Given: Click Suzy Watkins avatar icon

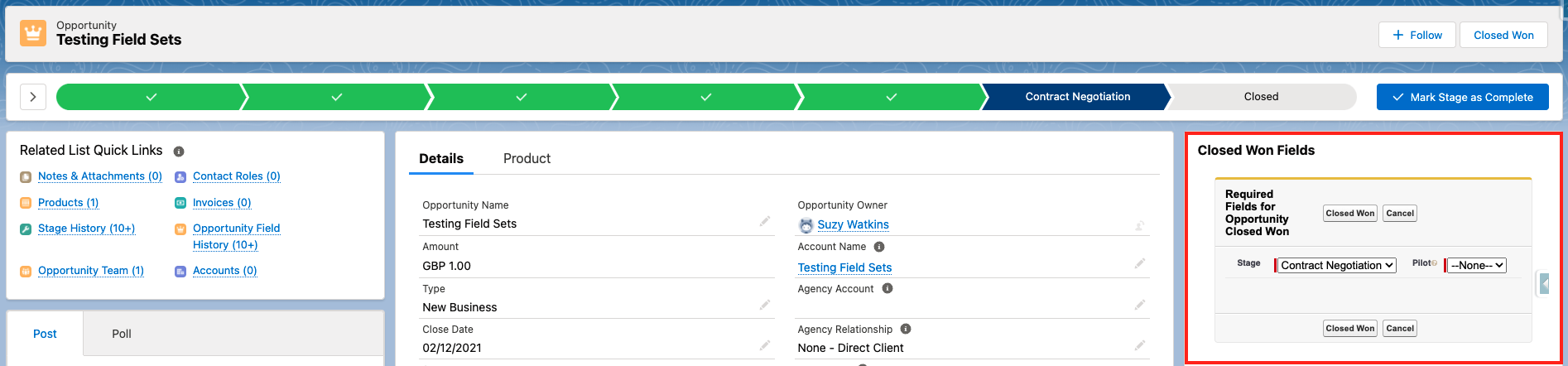Looking at the screenshot, I should [x=806, y=225].
